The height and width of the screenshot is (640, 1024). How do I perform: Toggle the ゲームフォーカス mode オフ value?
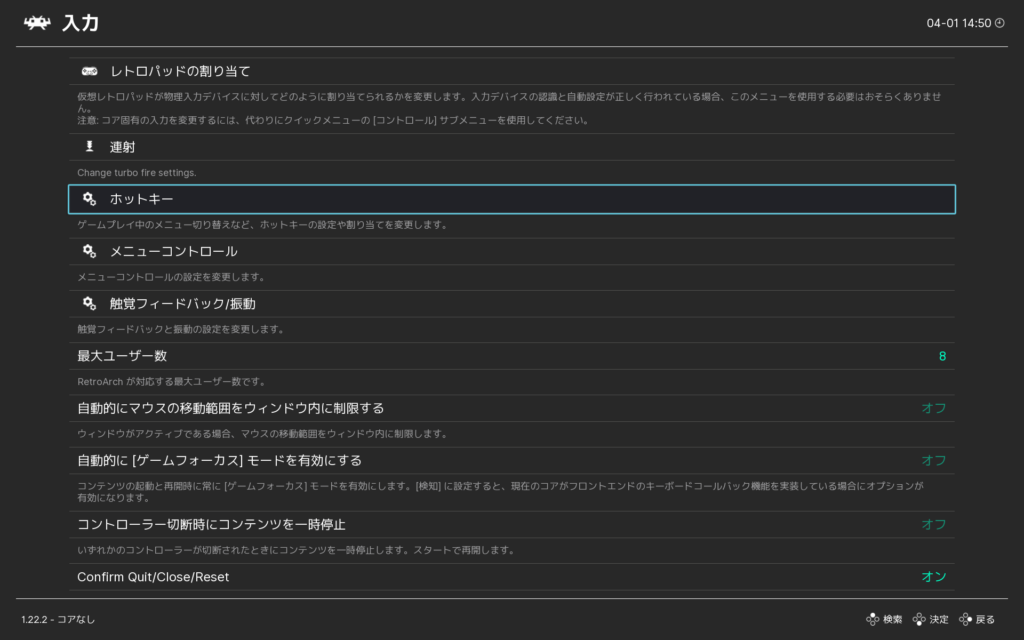pyautogui.click(x=933, y=460)
